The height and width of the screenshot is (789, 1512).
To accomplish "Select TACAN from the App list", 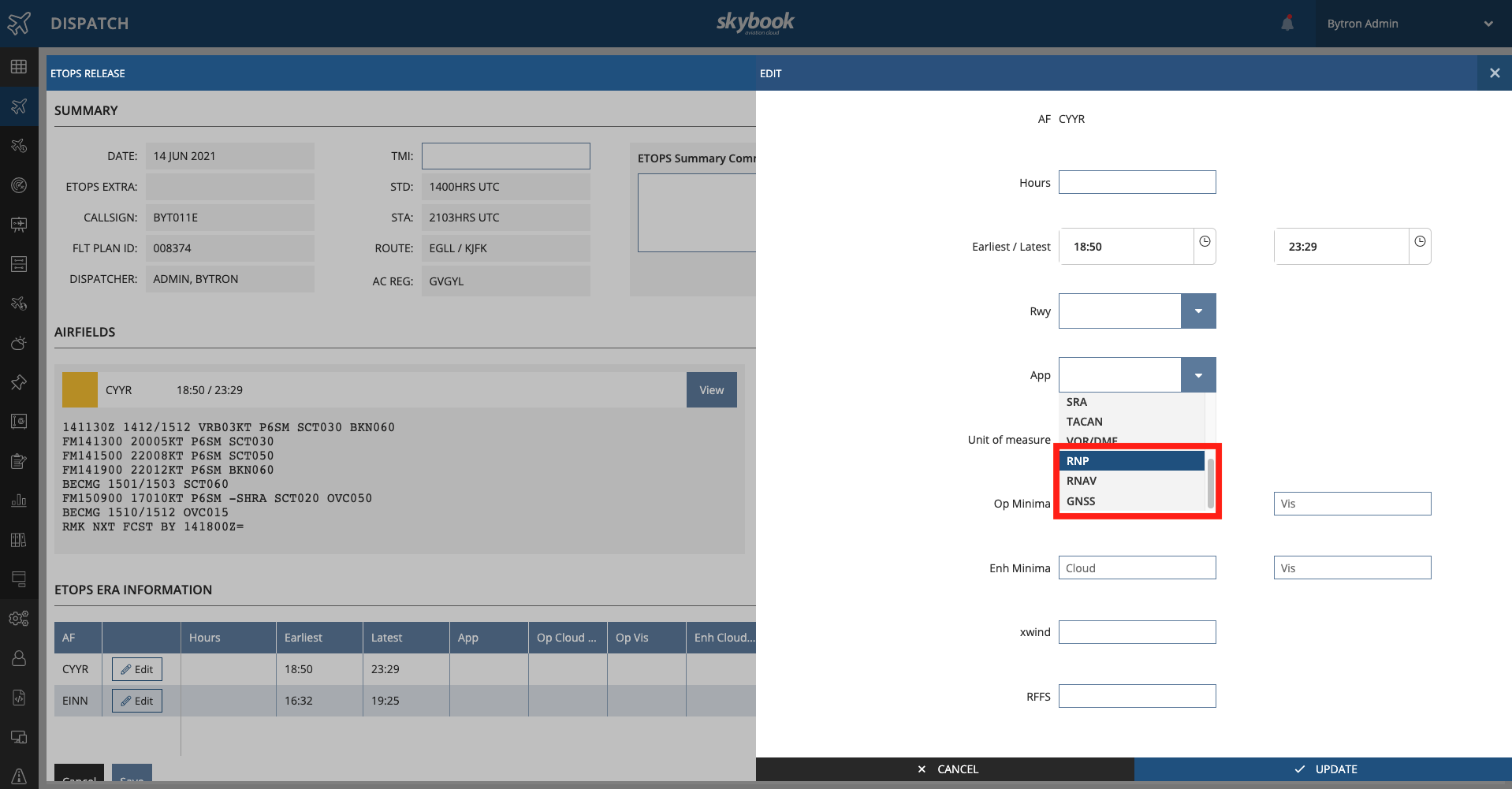I will click(1131, 422).
